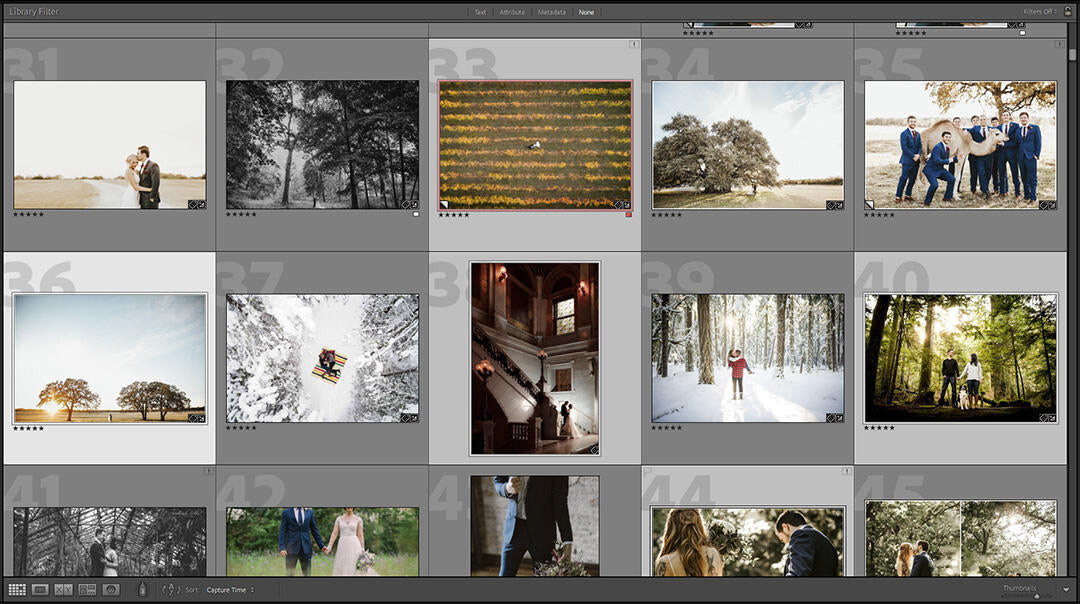Open the Capture Time sort dropdown
Image resolution: width=1080 pixels, height=604 pixels.
[x=230, y=590]
